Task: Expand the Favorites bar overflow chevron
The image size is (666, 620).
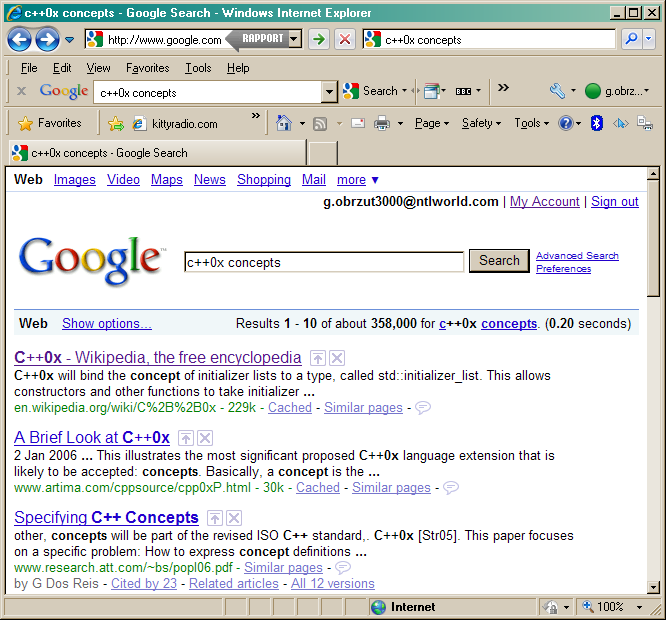Action: (x=255, y=116)
